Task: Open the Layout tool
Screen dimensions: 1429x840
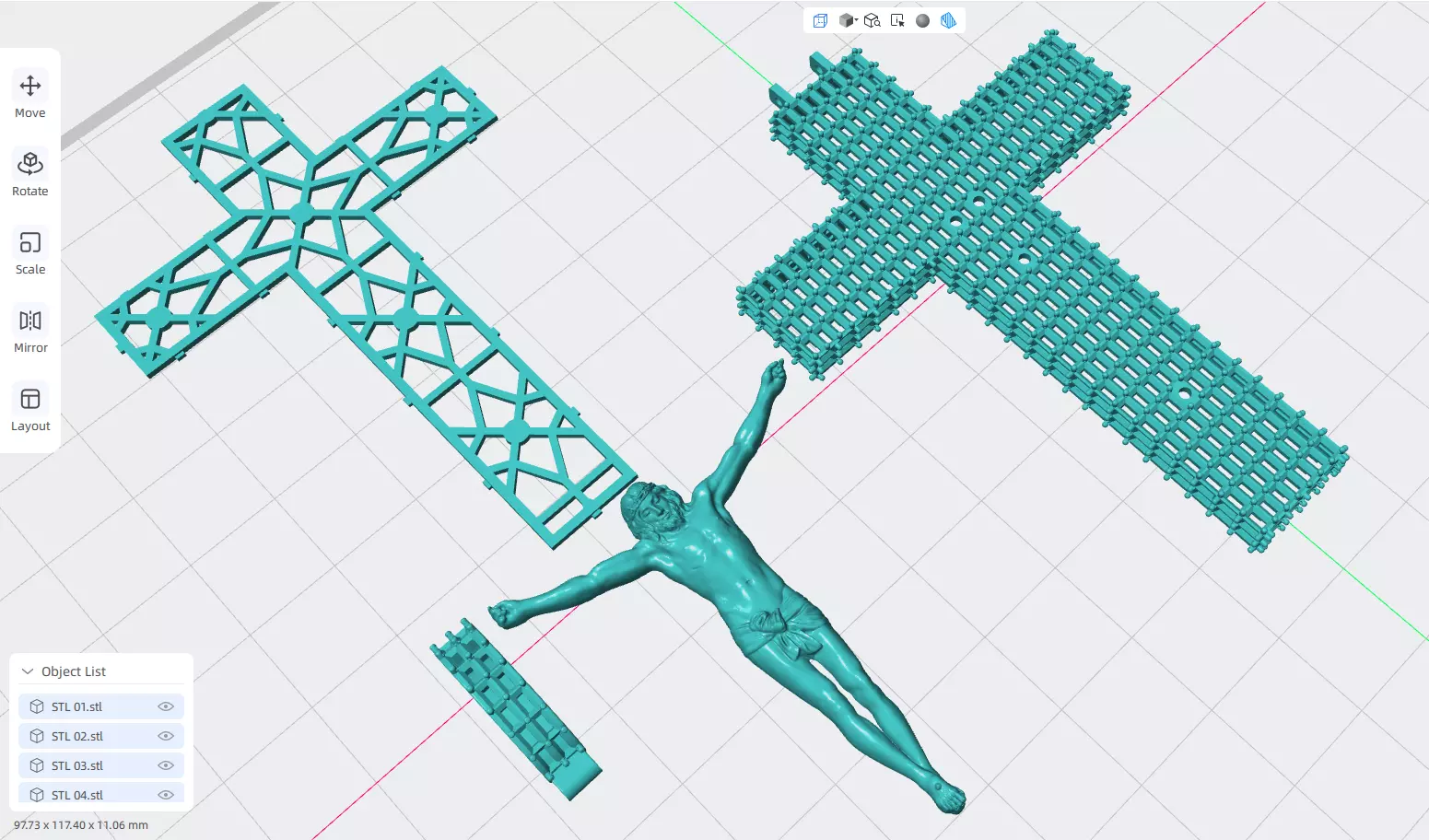Action: (30, 409)
